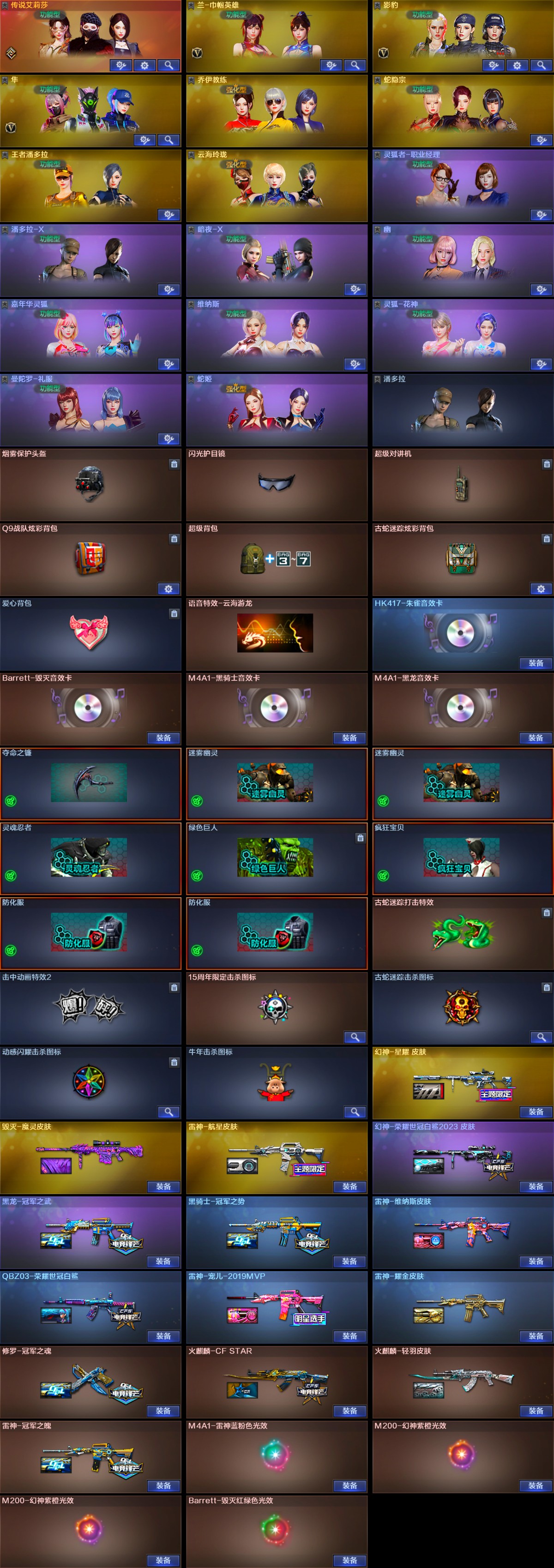
Task: Click trash icon on 爱心背包 card
Action: [x=174, y=613]
